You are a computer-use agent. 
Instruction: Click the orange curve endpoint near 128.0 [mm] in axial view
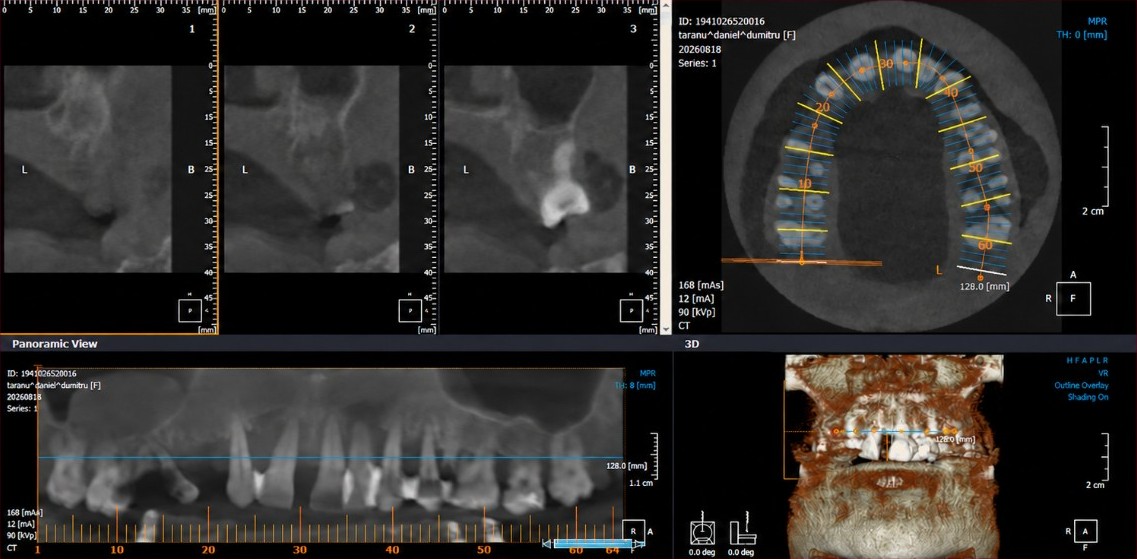point(980,277)
